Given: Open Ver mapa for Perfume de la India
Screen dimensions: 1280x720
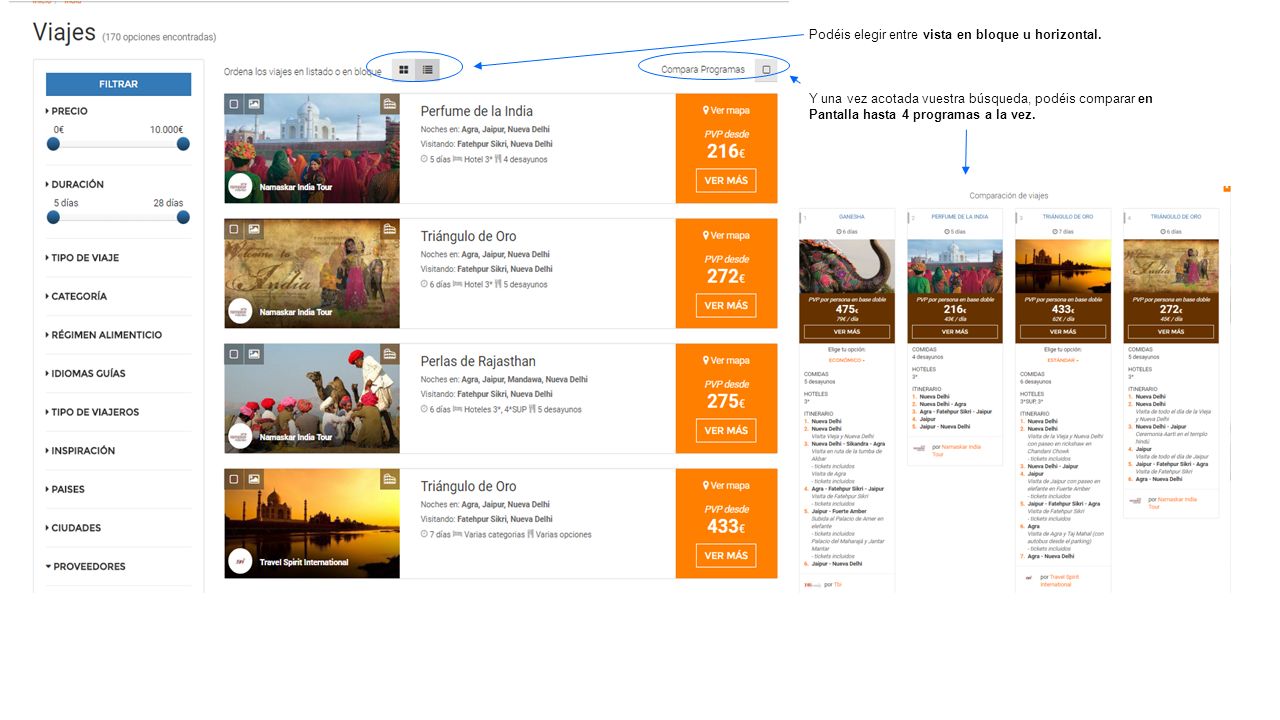Looking at the screenshot, I should tap(726, 111).
